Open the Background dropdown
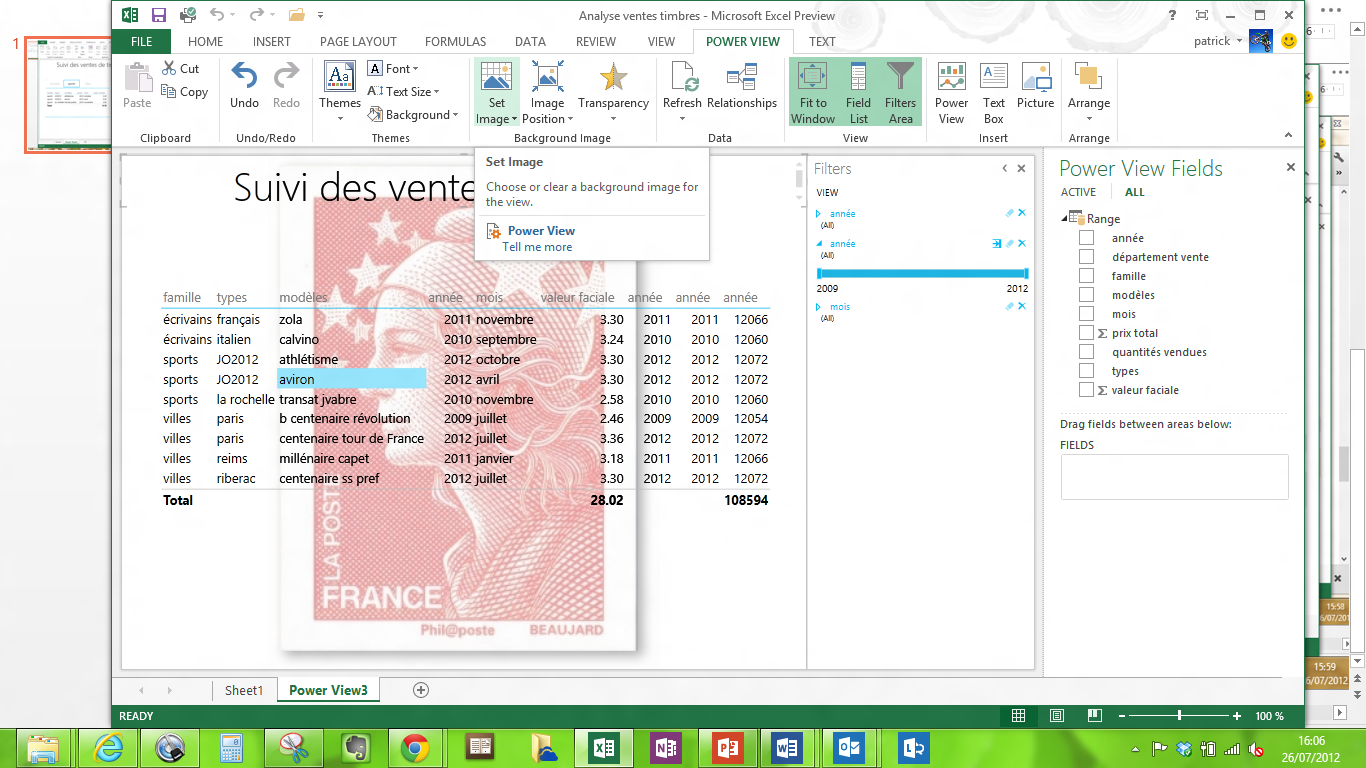The image size is (1366, 768). (413, 115)
